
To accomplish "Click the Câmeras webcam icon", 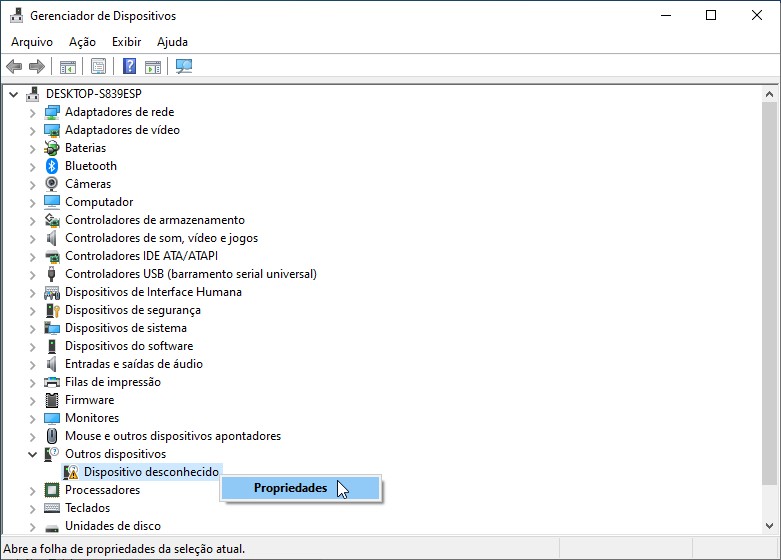I will click(52, 184).
